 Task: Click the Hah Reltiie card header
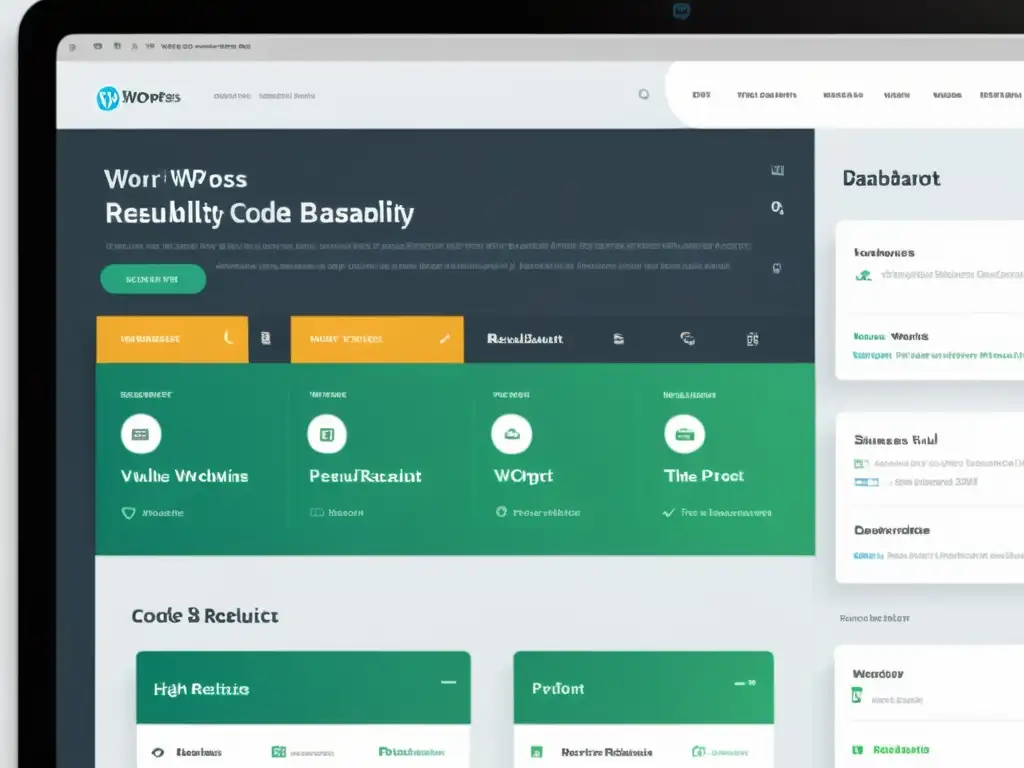[303, 688]
